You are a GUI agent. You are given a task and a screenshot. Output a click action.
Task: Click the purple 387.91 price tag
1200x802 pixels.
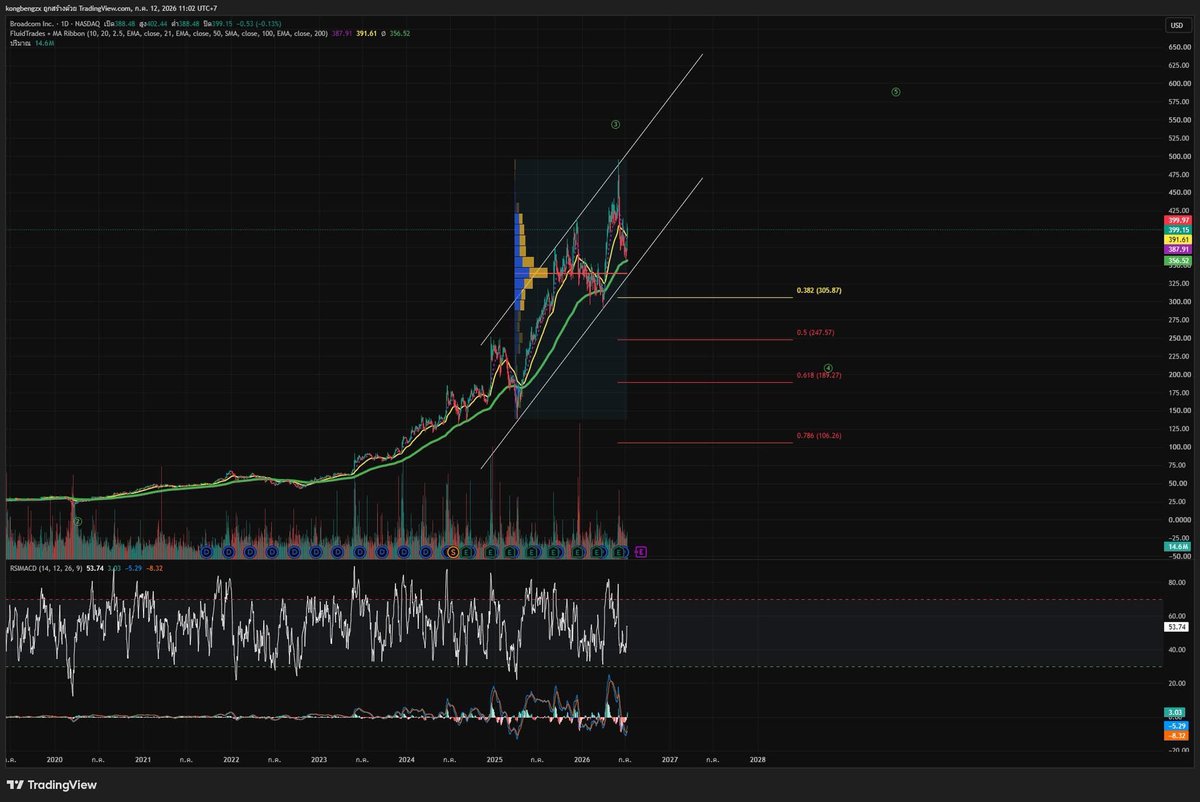coord(1176,250)
